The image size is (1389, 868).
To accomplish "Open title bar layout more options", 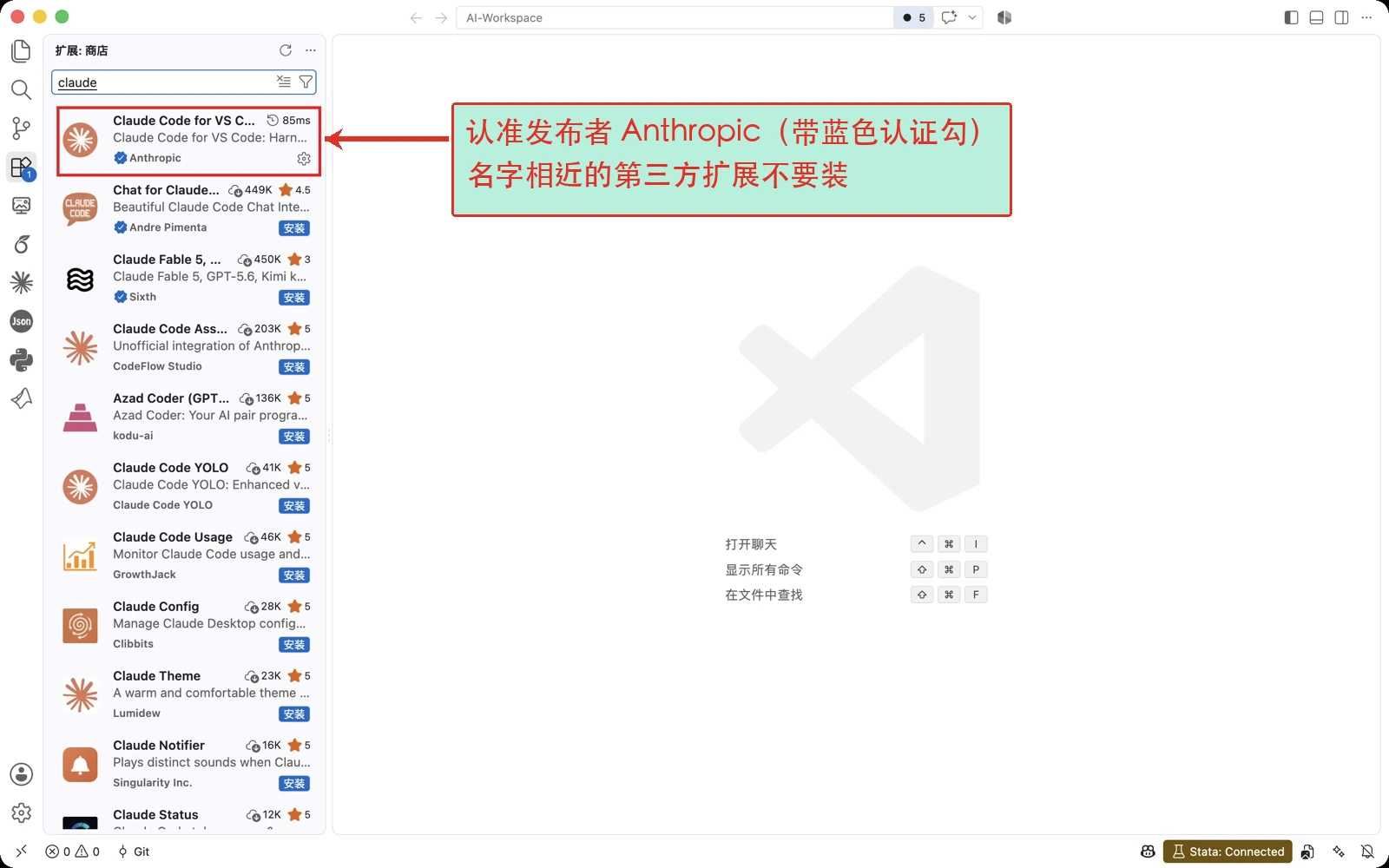I will pyautogui.click(x=1366, y=17).
